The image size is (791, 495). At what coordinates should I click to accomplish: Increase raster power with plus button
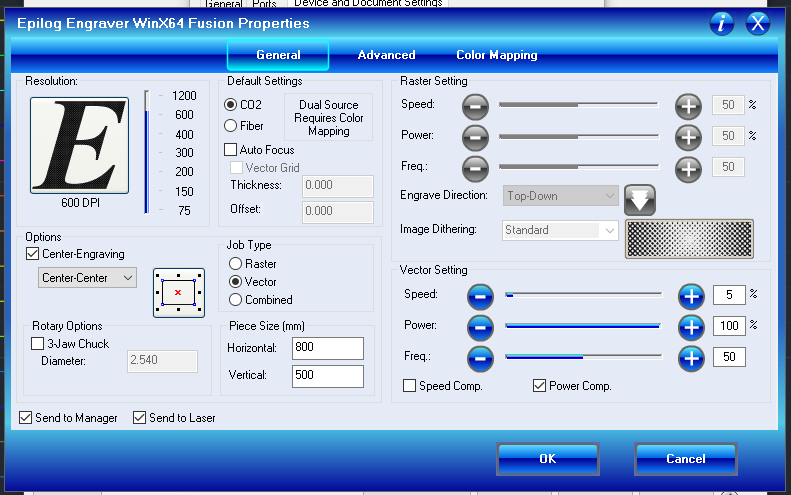pos(689,137)
